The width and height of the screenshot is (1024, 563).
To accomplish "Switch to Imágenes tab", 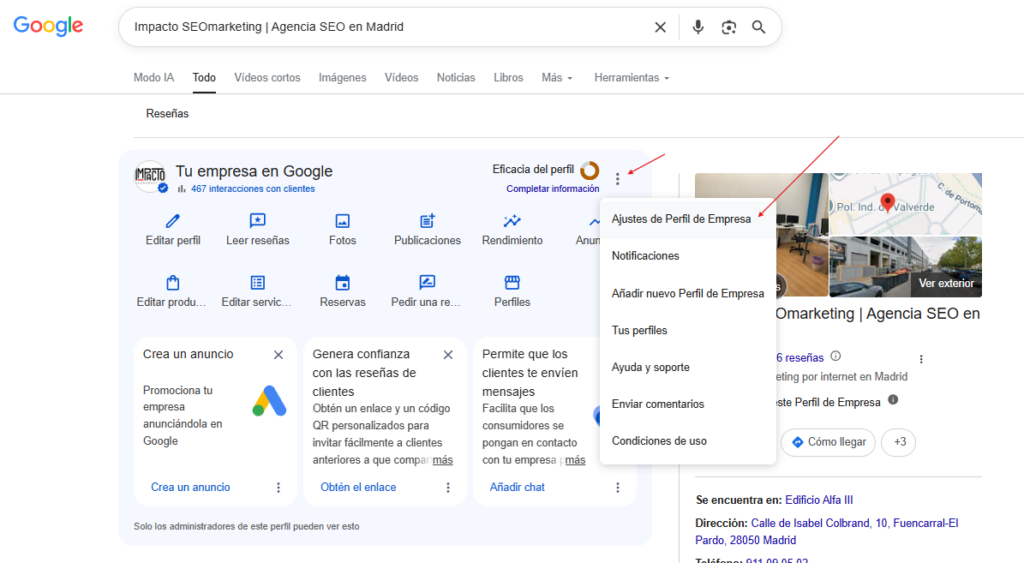I will coord(342,78).
